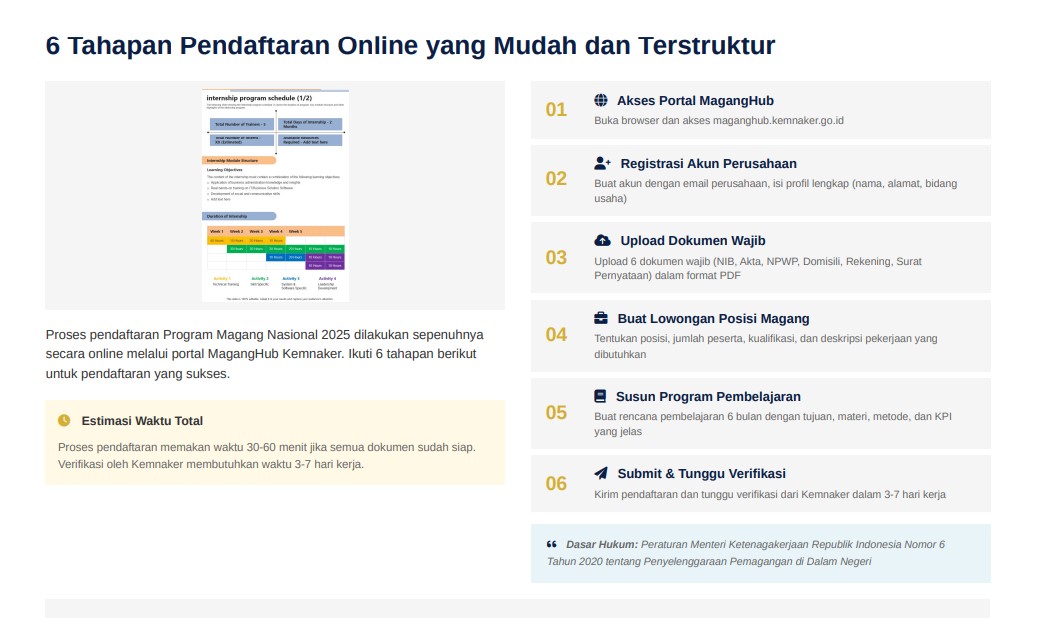Click the Upload Dokumen Wajib step title
Screen dimensions: 1037x618
pyautogui.click(x=692, y=241)
